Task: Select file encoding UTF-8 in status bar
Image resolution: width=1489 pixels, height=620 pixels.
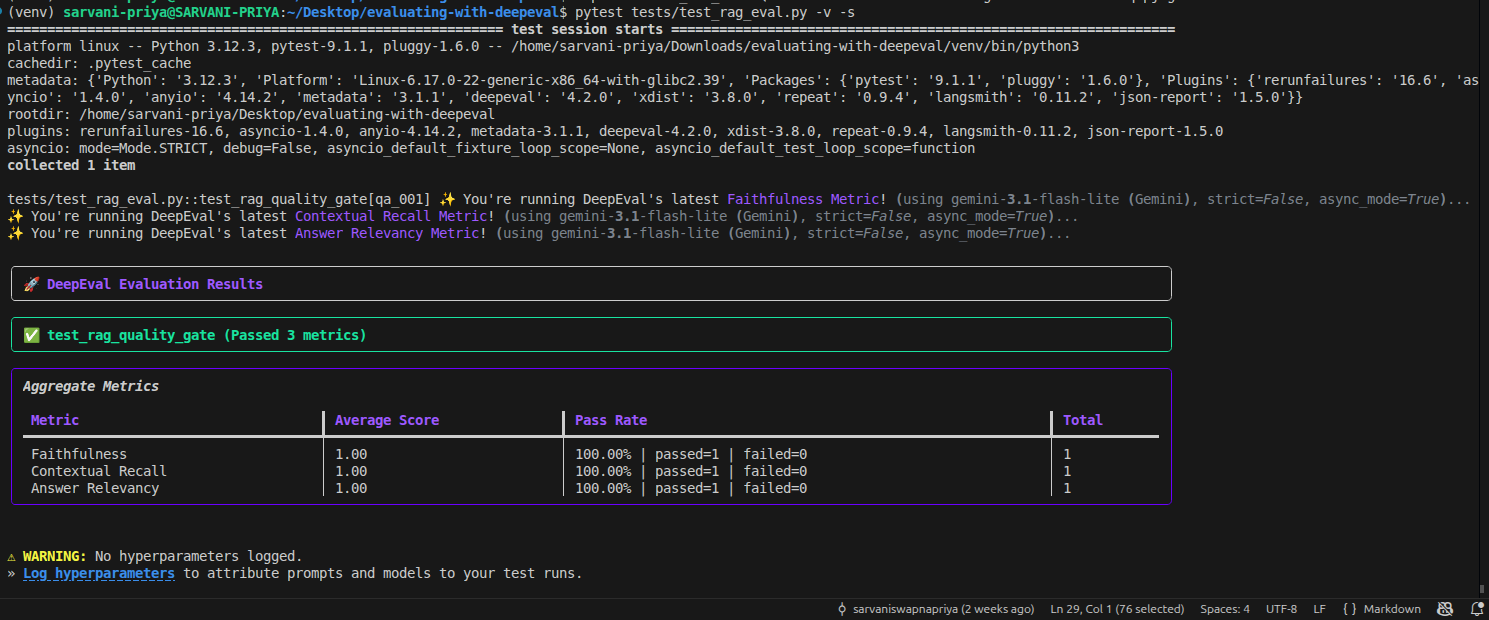Action: (1281, 609)
